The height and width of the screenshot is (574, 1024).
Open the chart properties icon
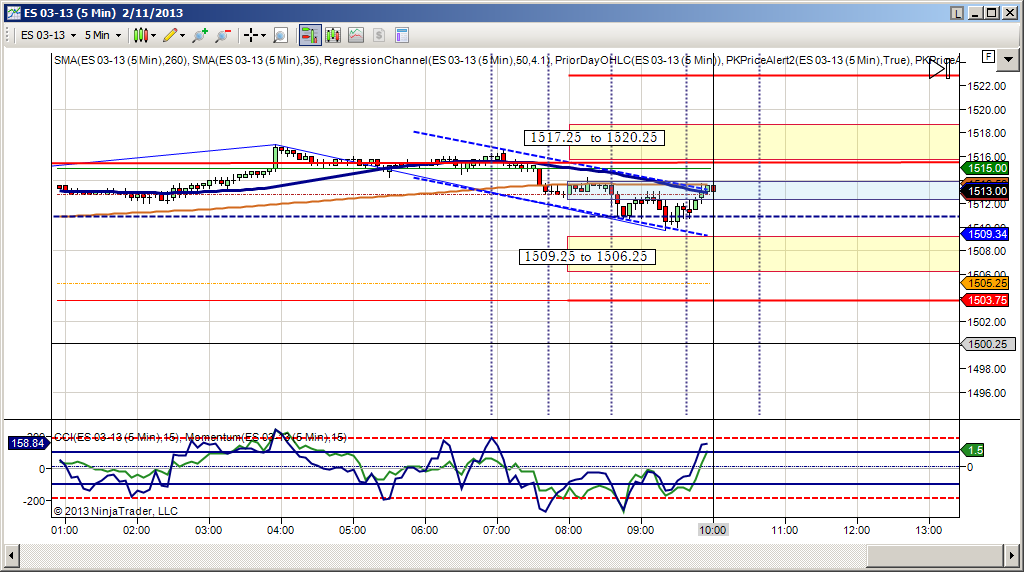pos(402,35)
